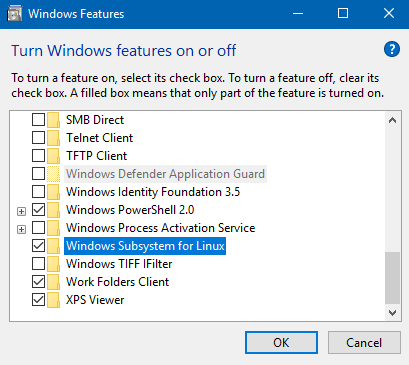Click the TFTP Client folder icon

[53, 156]
